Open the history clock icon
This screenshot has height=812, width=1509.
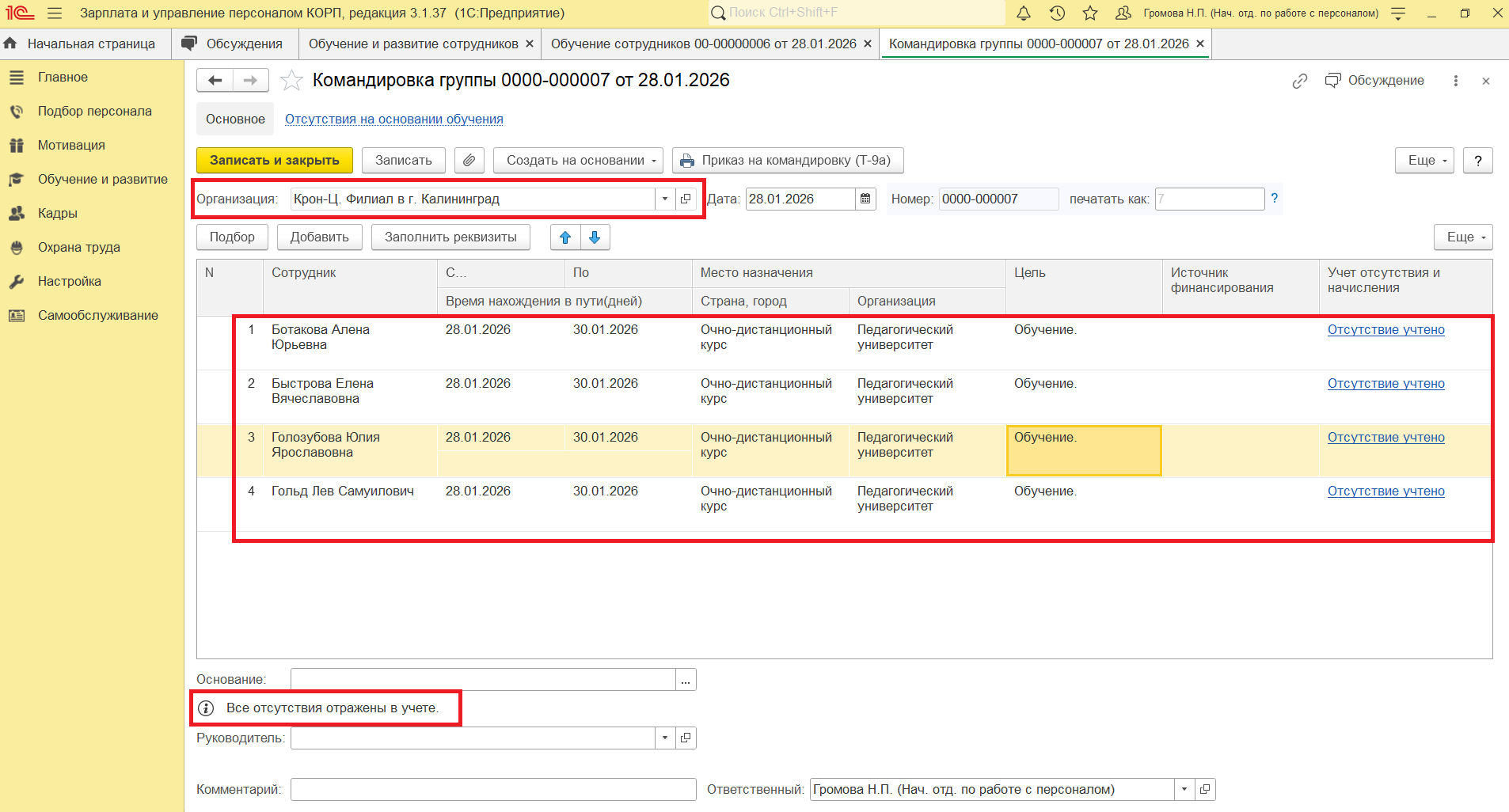click(x=1057, y=13)
